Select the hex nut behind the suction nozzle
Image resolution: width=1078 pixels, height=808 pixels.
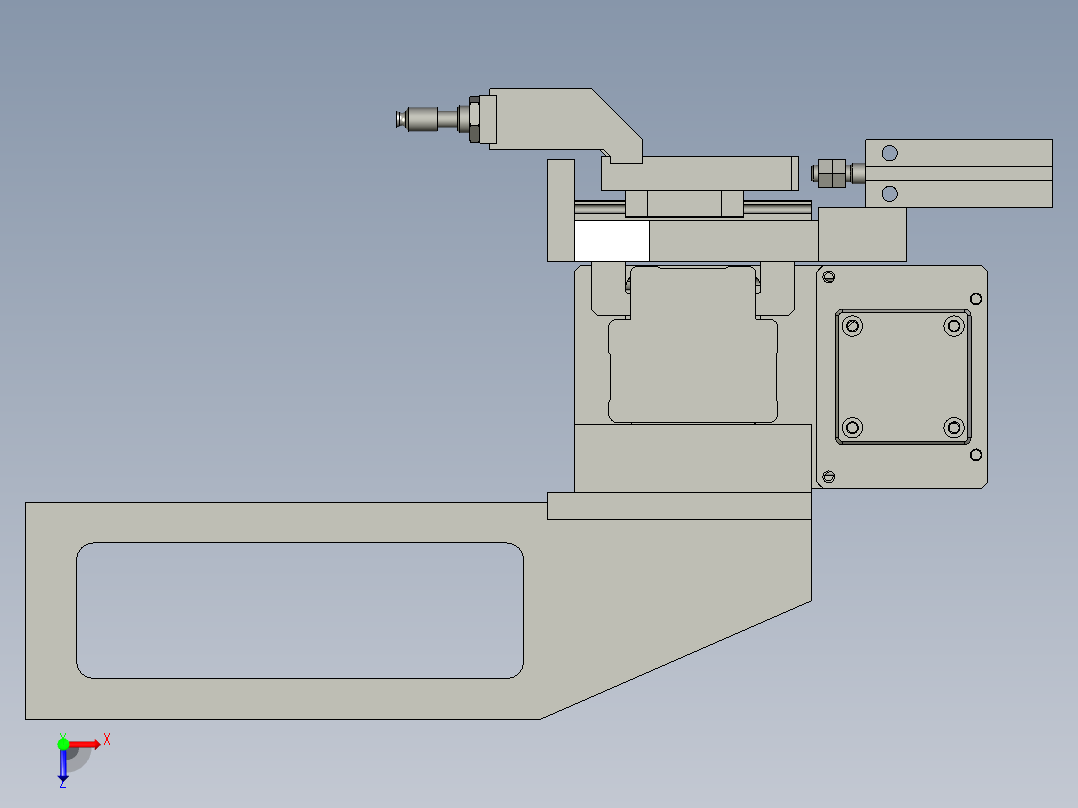click(x=474, y=119)
